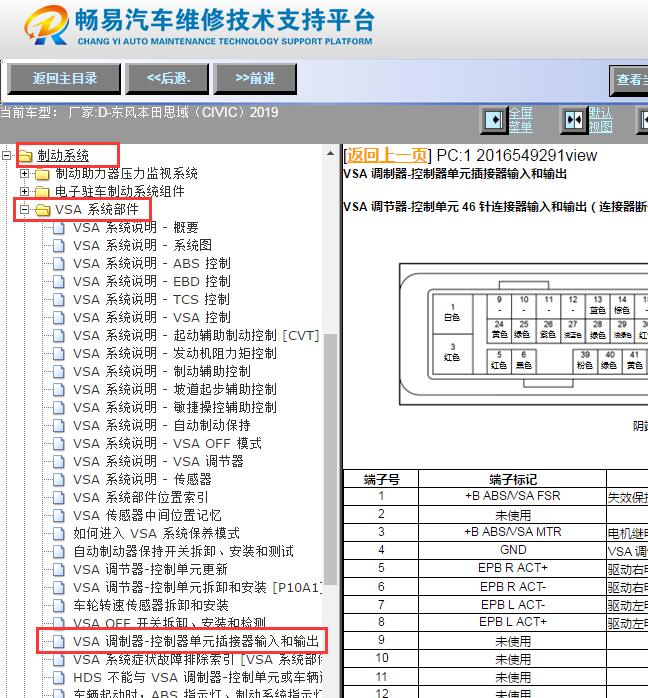Click page icon for 如何进入 VSA 系统保养模式

(x=58, y=533)
